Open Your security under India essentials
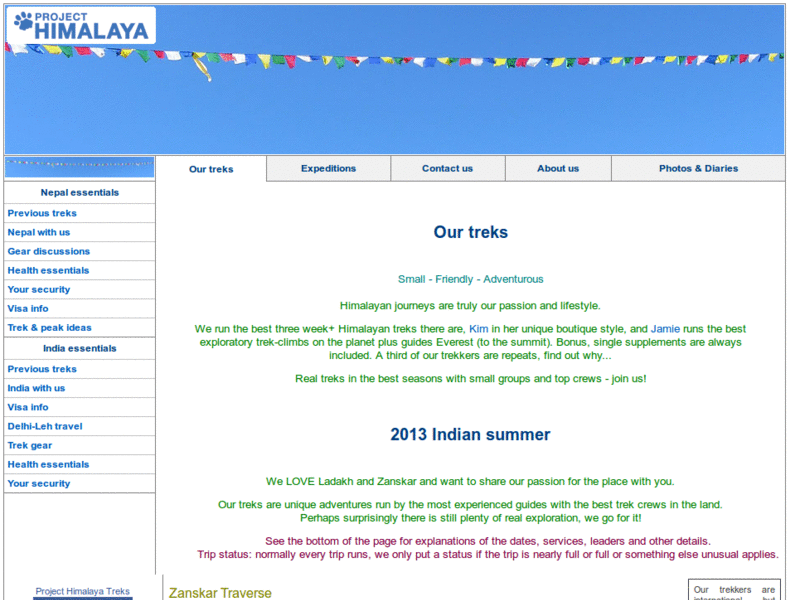800x600 pixels. [x=39, y=484]
